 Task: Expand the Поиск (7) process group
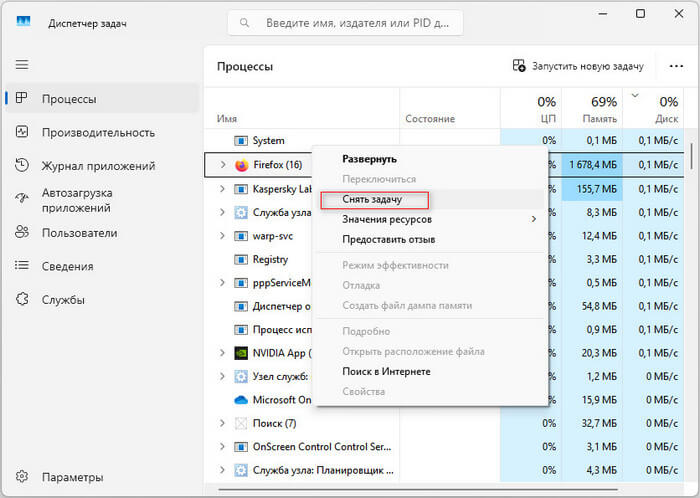coord(222,423)
